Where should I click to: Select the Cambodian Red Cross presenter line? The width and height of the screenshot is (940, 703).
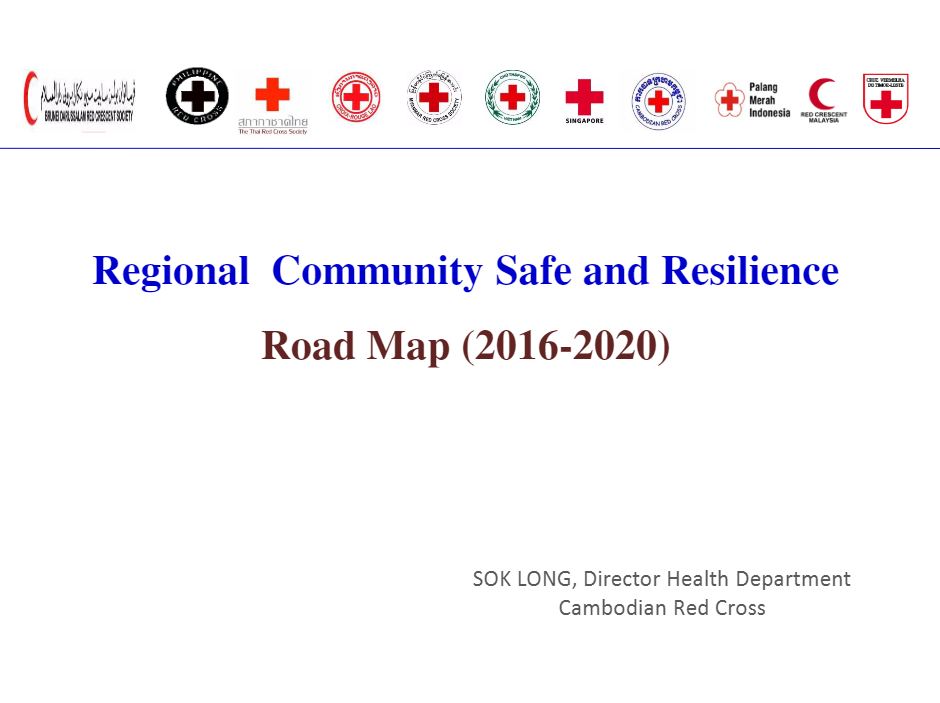(x=663, y=607)
